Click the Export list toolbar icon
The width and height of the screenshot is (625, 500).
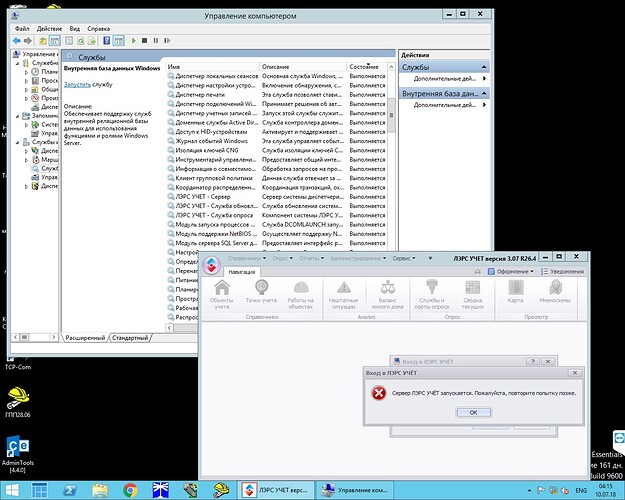pyautogui.click(x=92, y=40)
